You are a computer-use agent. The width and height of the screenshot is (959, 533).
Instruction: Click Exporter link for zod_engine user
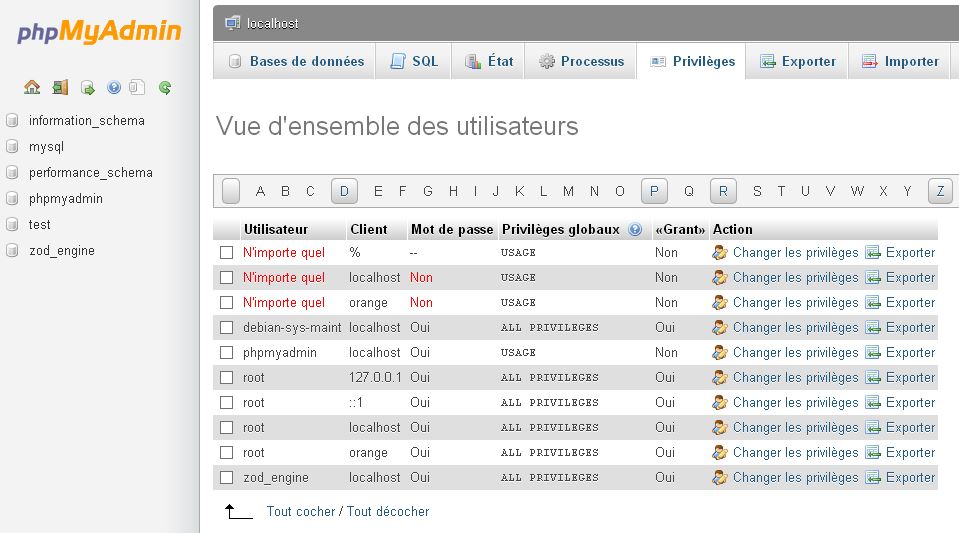click(910, 477)
